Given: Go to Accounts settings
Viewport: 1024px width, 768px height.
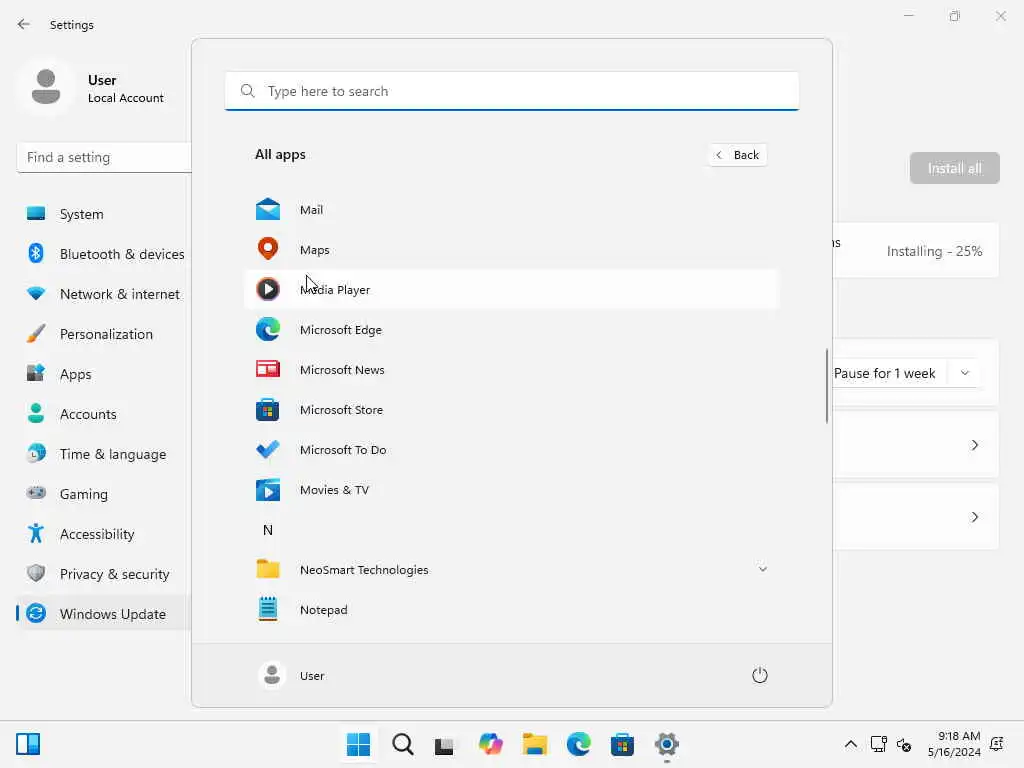Looking at the screenshot, I should (x=104, y=414).
